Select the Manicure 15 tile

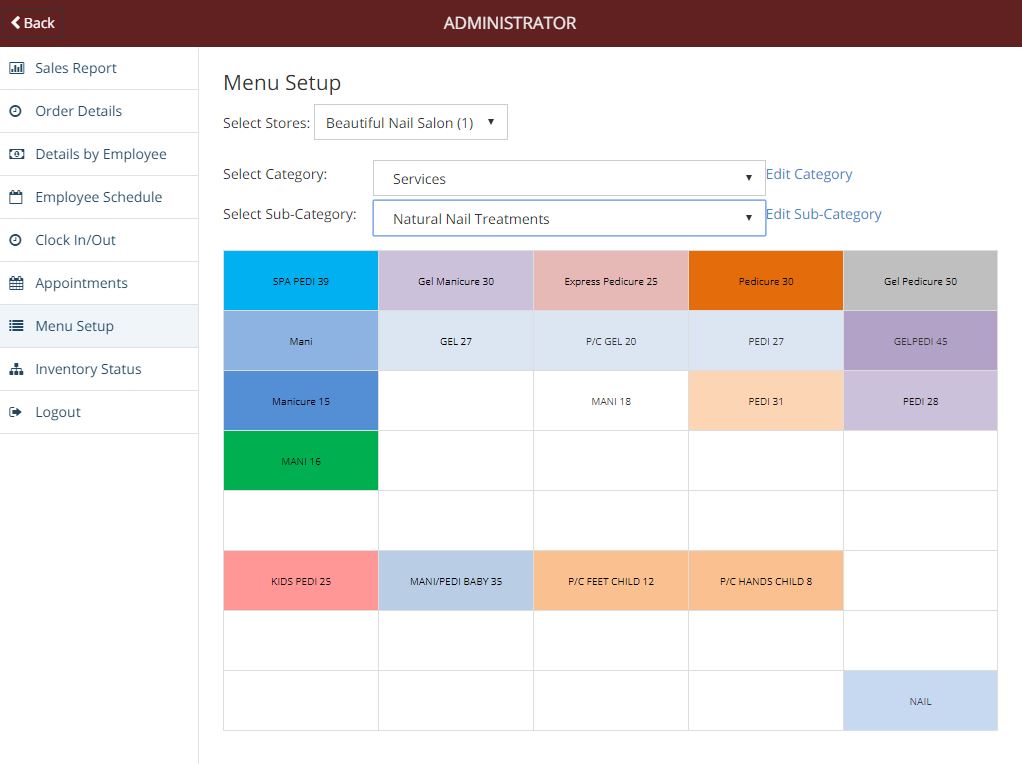[300, 401]
